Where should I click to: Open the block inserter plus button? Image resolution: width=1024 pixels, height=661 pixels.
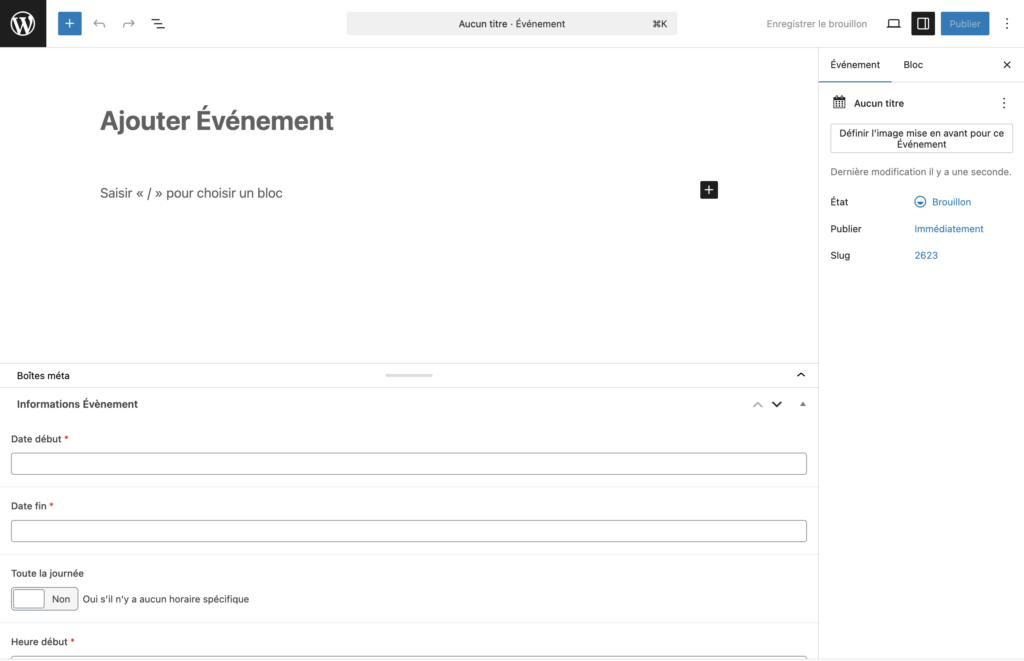point(70,24)
